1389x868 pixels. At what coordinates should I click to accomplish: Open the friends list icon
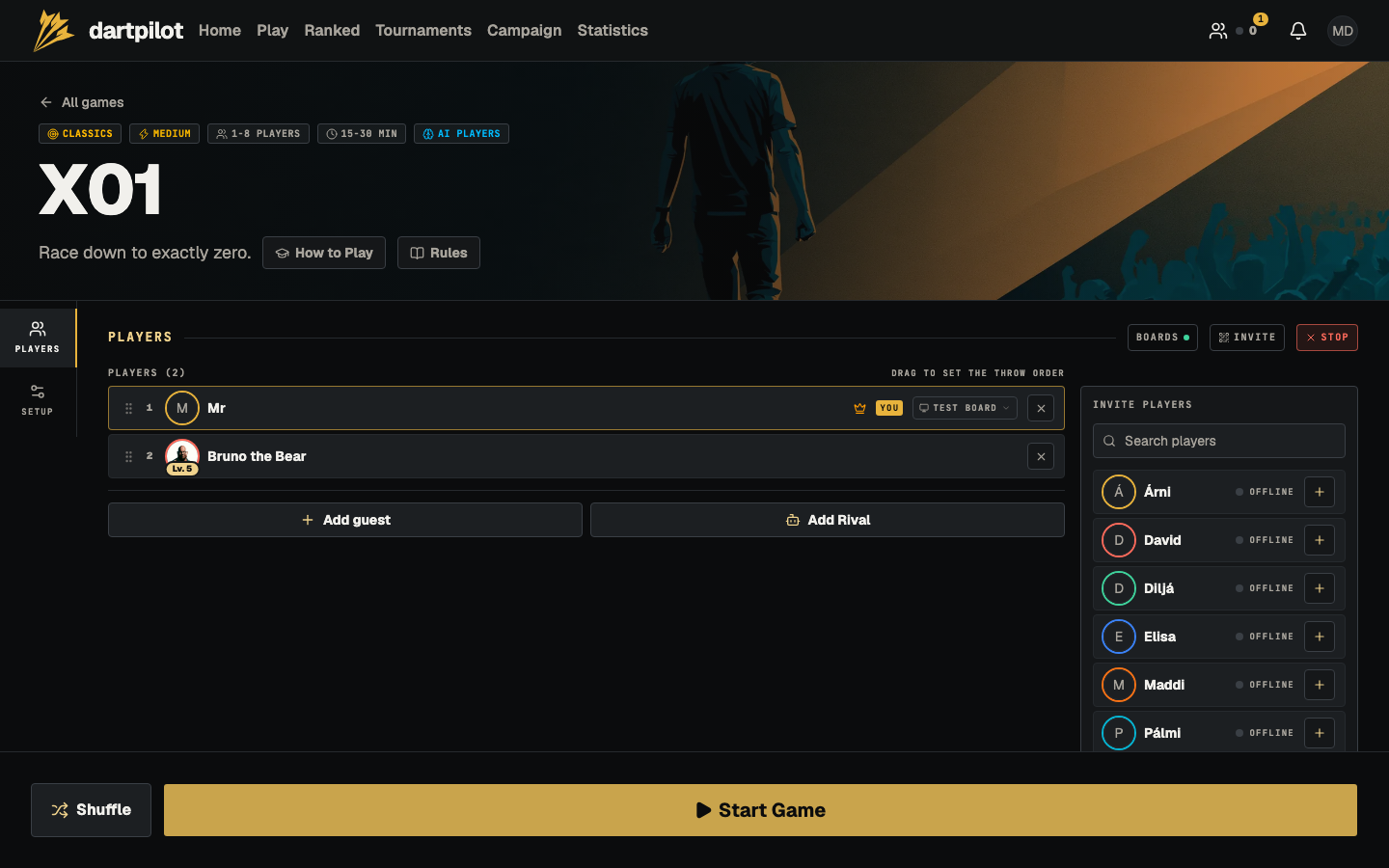(x=1218, y=31)
